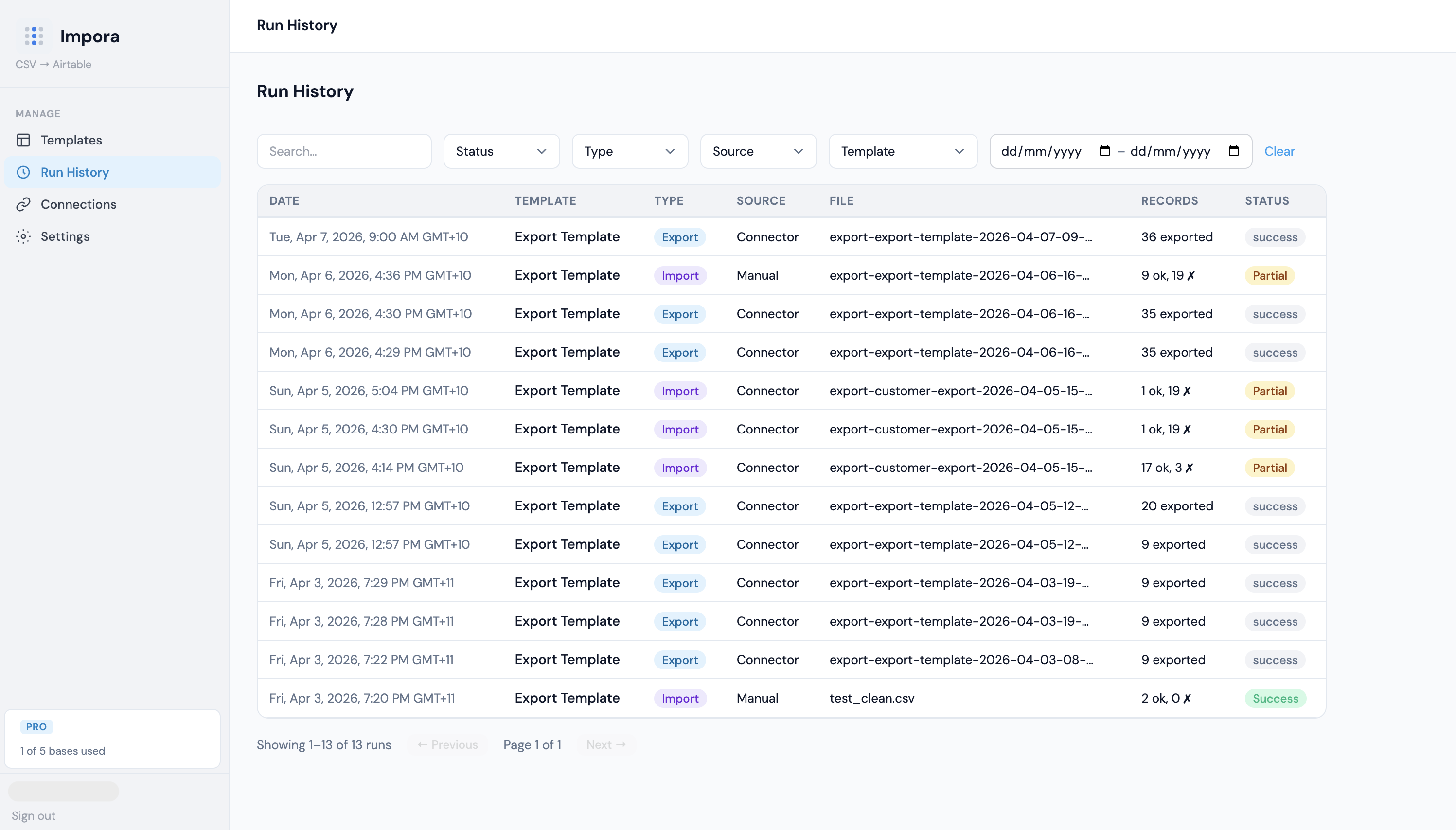Click '1 of 5 bases used' text
The height and width of the screenshot is (830, 1456).
[x=63, y=750]
